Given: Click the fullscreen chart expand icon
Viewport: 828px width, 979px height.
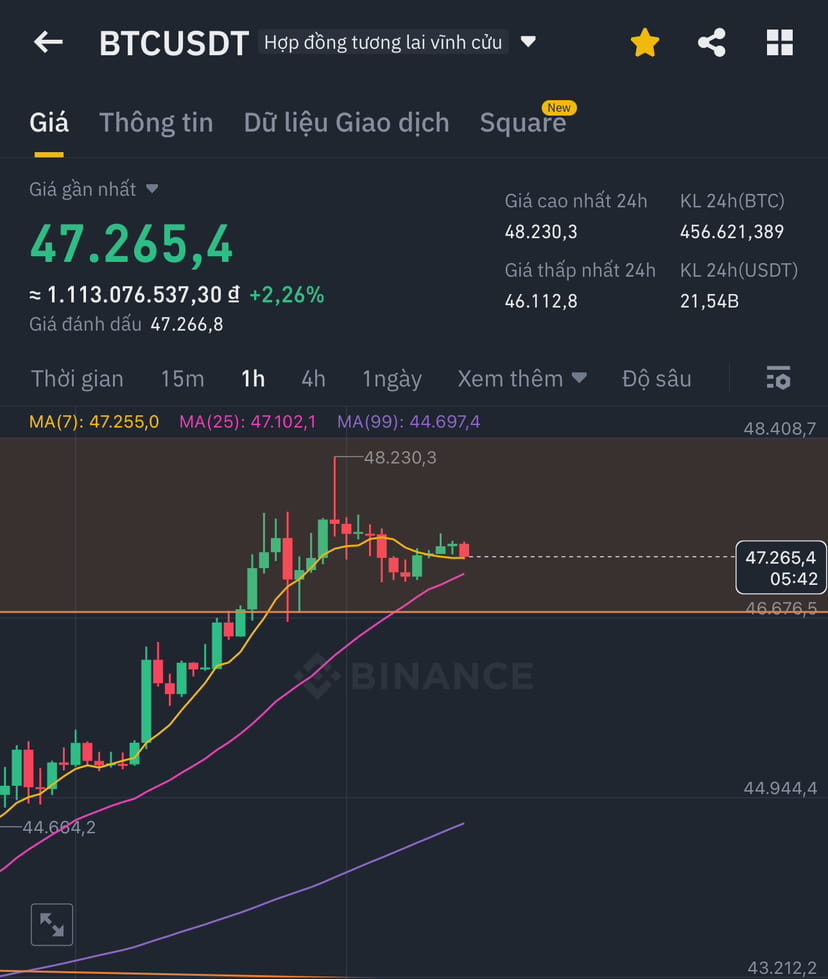Looking at the screenshot, I should tap(52, 924).
